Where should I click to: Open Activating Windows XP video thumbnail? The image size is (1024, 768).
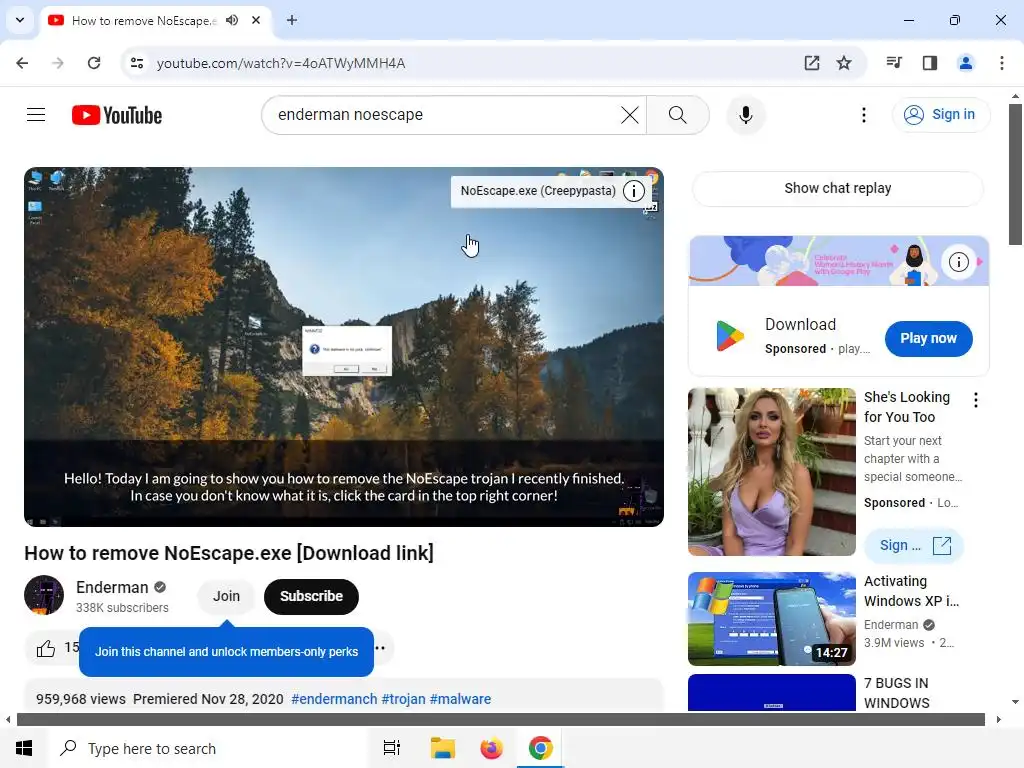point(771,619)
